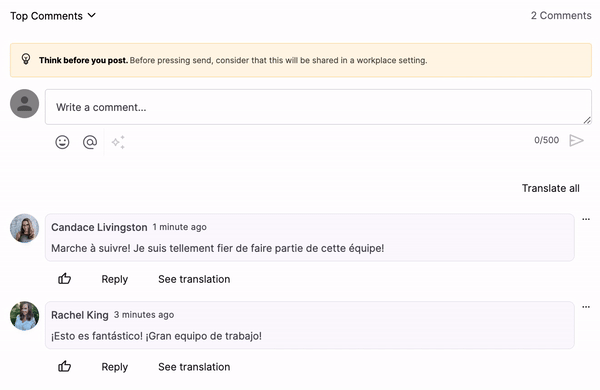The height and width of the screenshot is (390, 600).
Task: Click the 0/500 character counter
Action: (x=546, y=140)
